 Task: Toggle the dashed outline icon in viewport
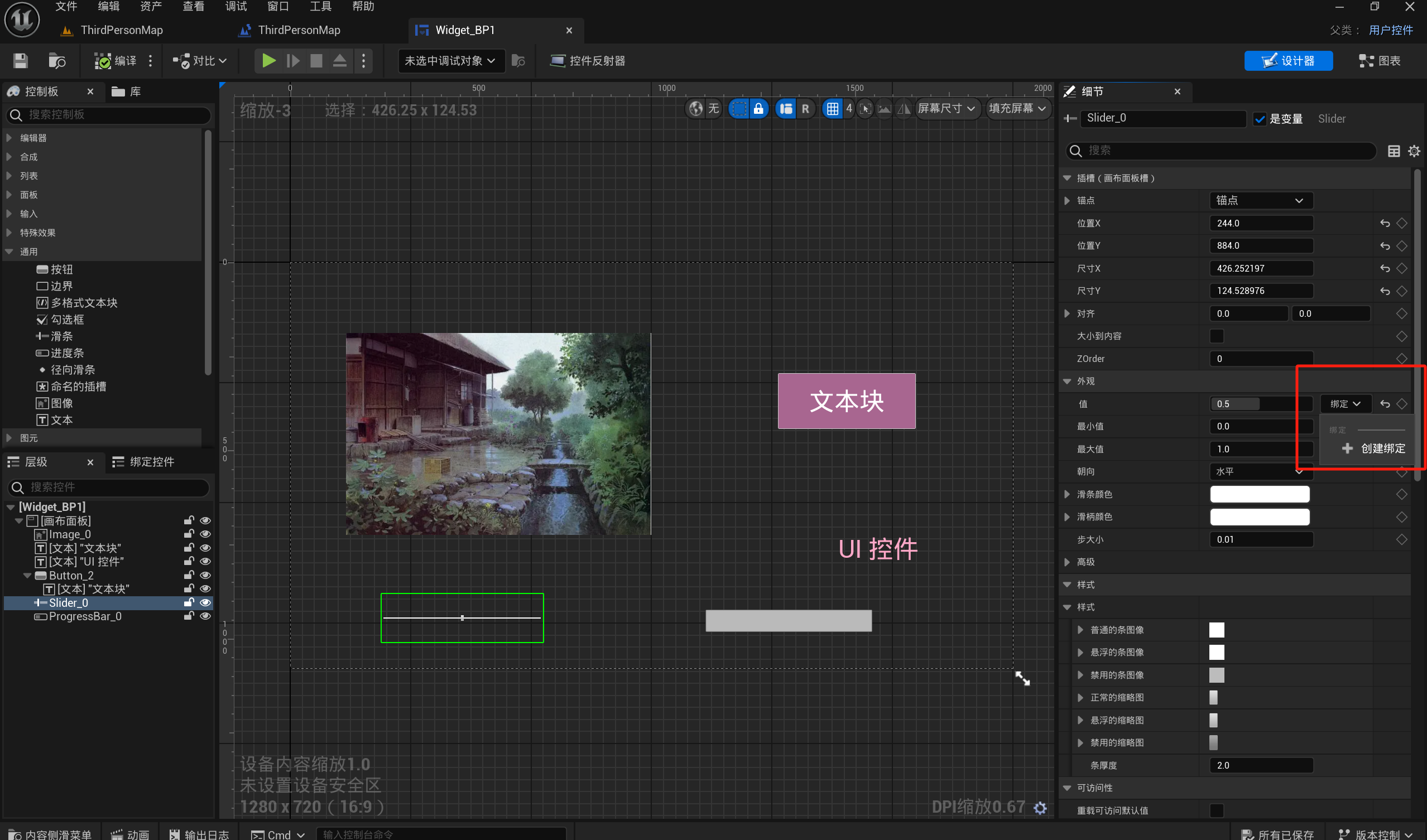738,108
